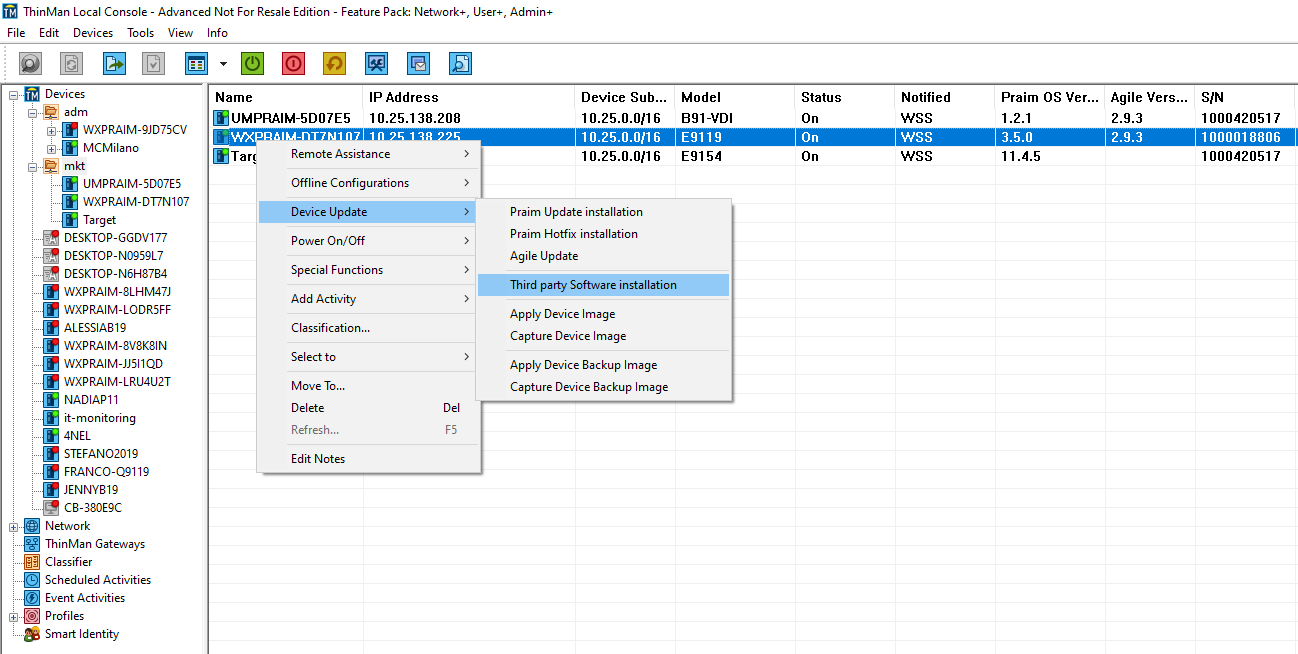The image size is (1298, 654).
Task: Open the Offline Configurations submenu
Action: coord(369,183)
